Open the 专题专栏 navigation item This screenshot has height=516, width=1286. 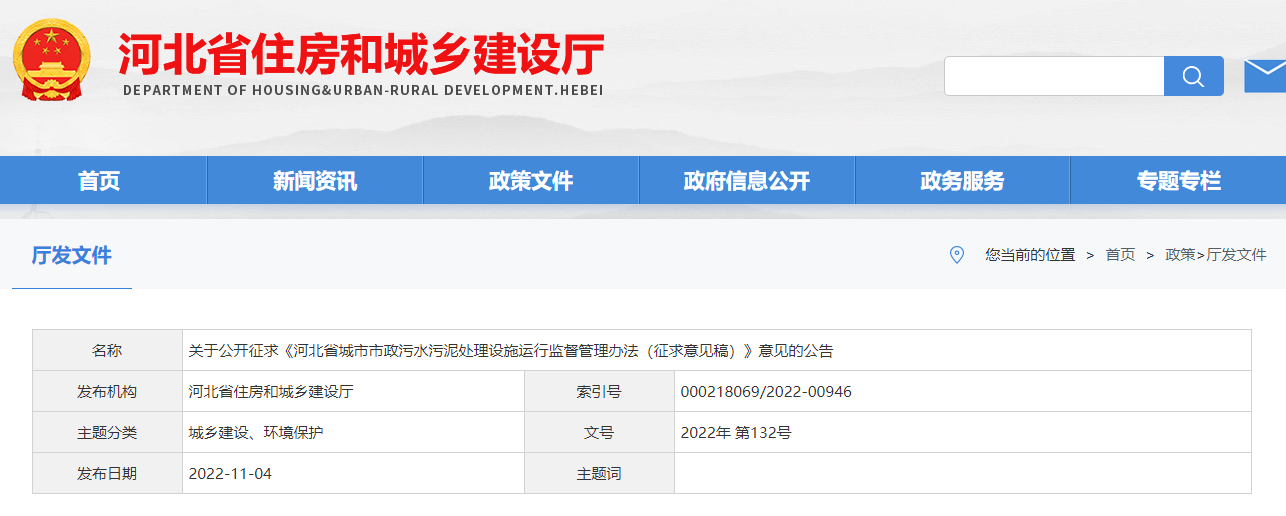[1178, 181]
